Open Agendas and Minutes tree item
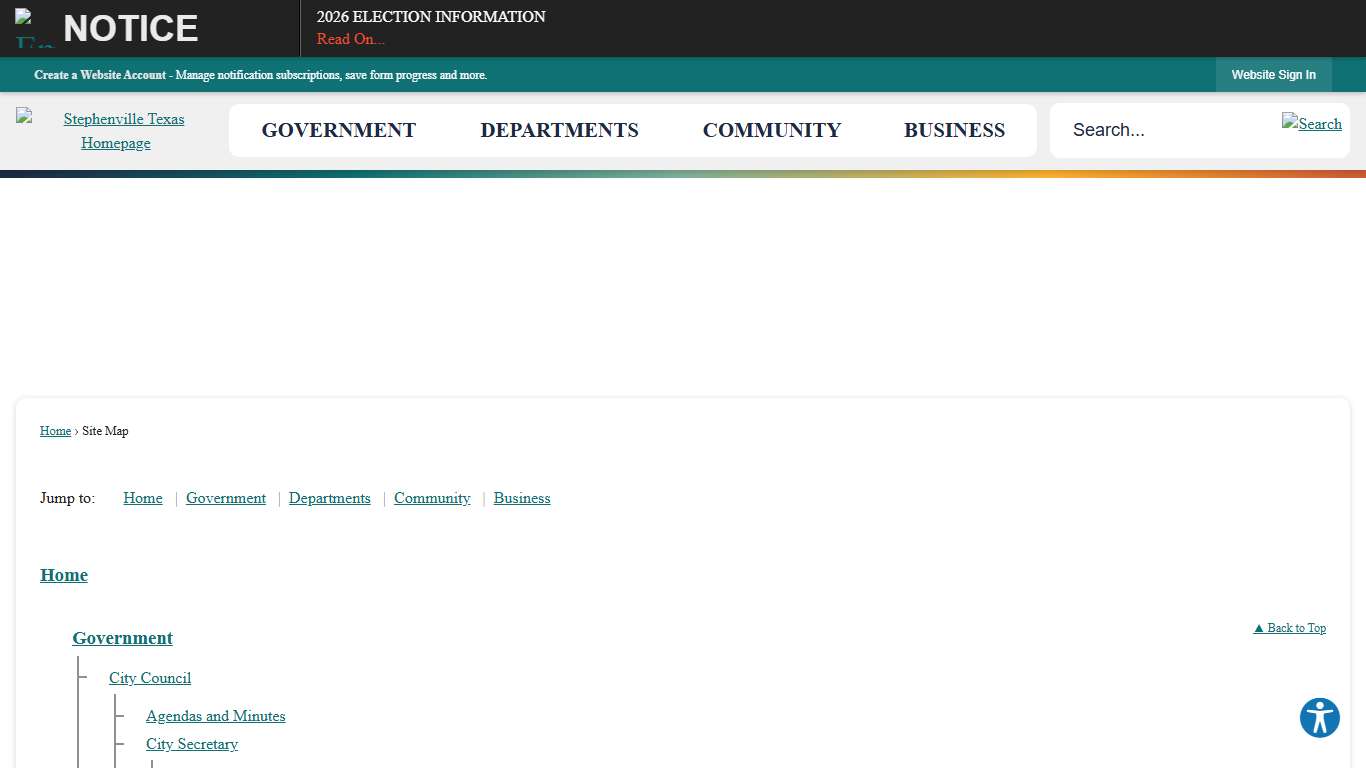 (x=215, y=716)
